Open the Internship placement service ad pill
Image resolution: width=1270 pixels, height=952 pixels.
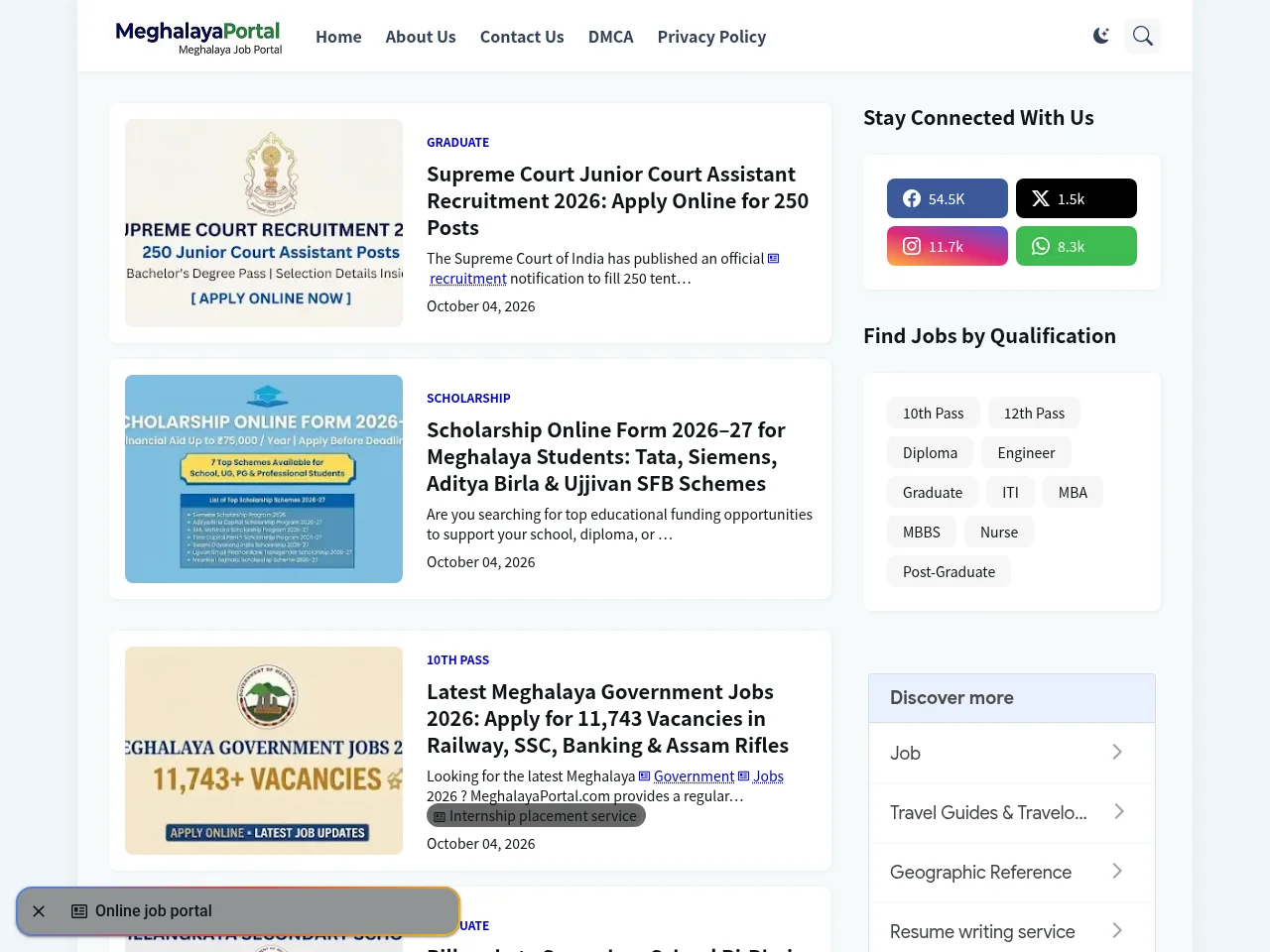pyautogui.click(x=536, y=816)
